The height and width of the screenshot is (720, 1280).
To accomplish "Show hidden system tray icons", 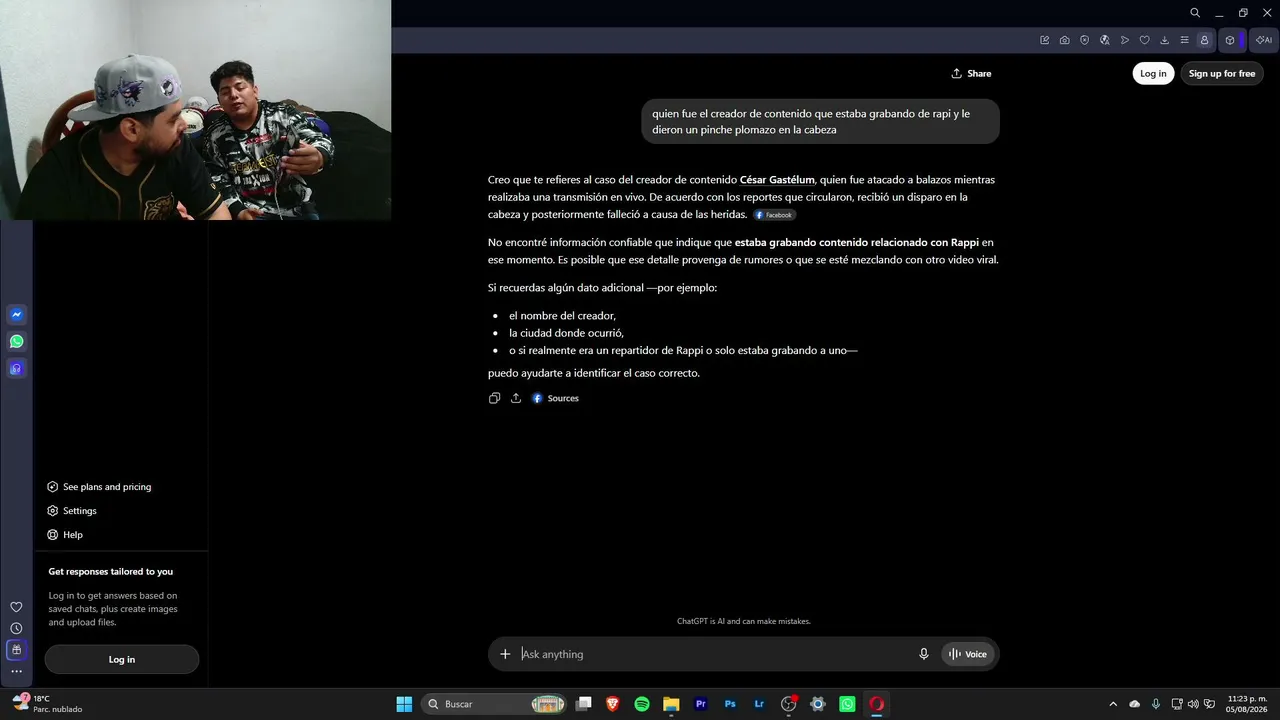I will tap(1113, 704).
